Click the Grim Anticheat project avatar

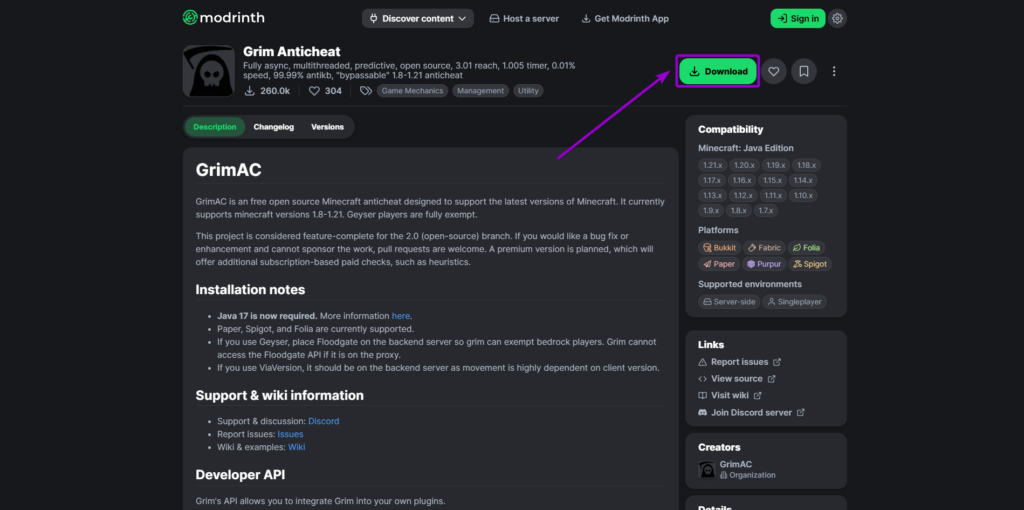pyautogui.click(x=209, y=71)
